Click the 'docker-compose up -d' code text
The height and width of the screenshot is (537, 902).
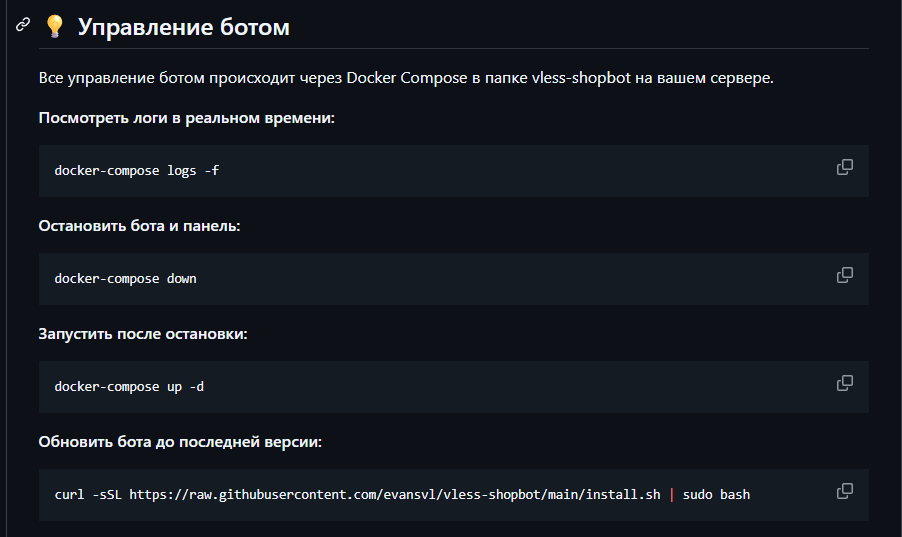pos(129,387)
